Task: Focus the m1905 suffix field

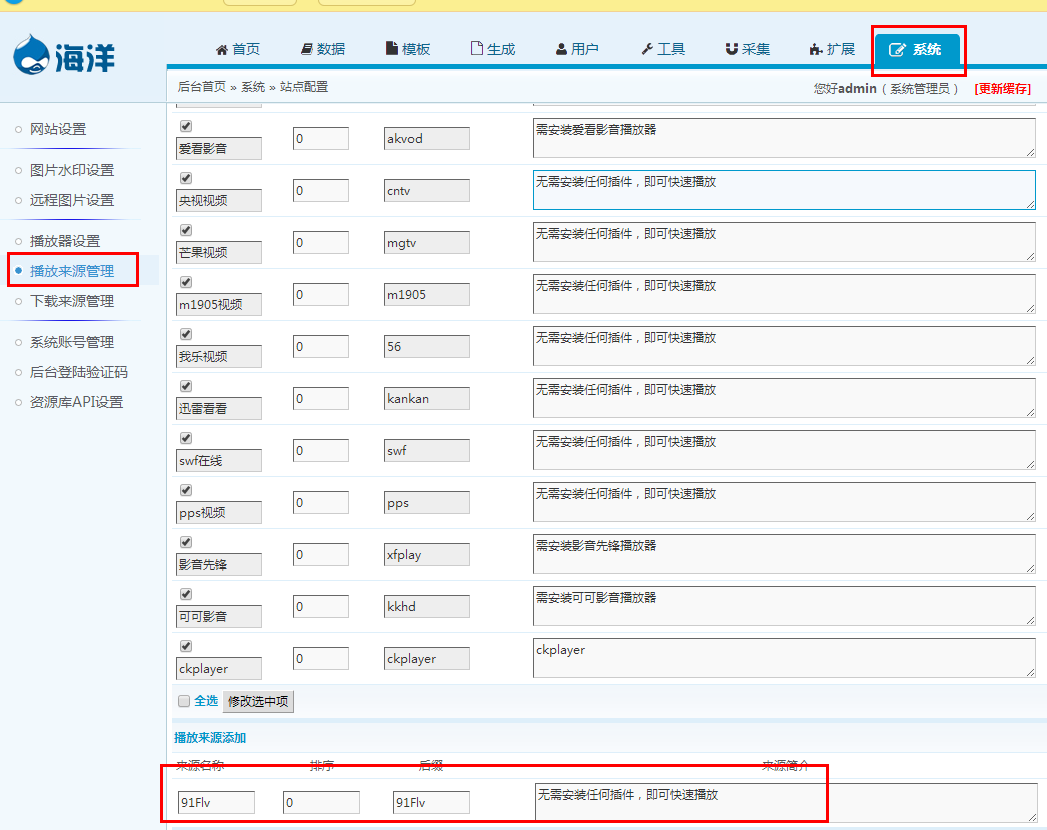Action: [x=427, y=295]
